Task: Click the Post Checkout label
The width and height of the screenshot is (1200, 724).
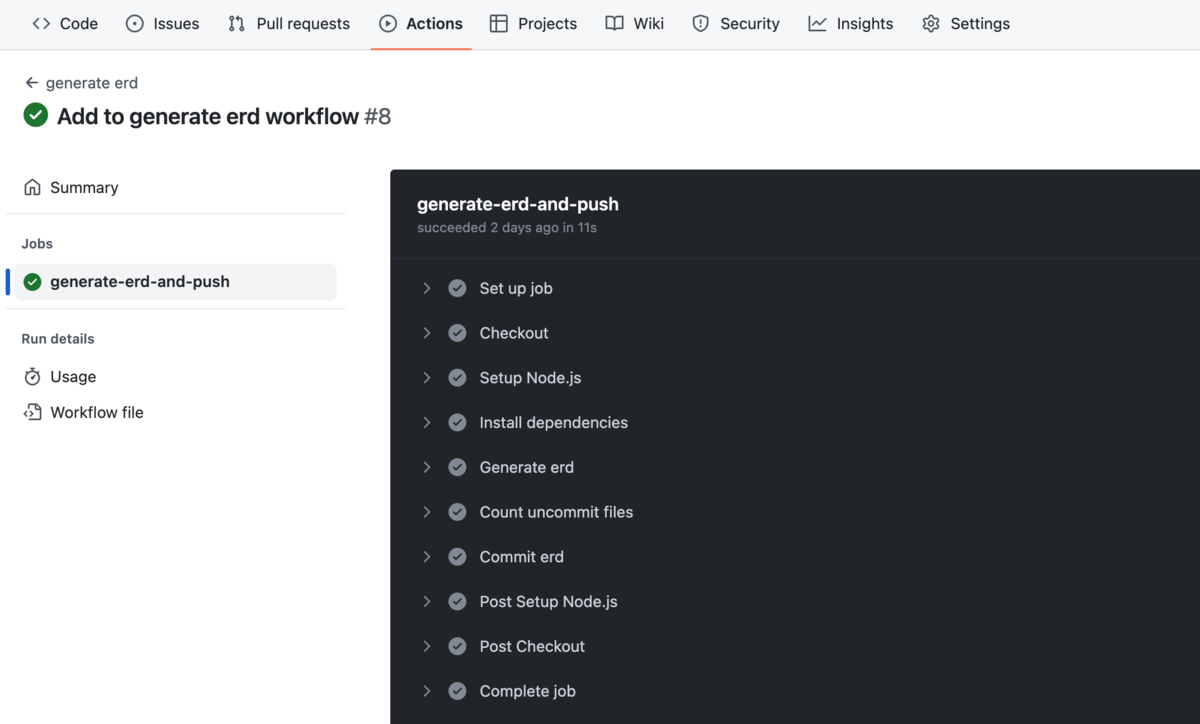Action: (x=532, y=646)
